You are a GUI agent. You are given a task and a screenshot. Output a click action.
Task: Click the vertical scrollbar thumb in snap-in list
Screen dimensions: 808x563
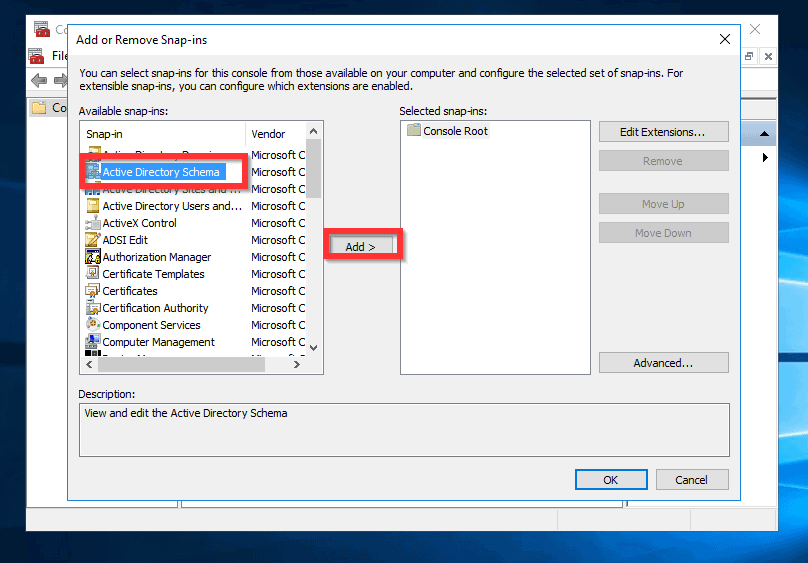click(313, 168)
